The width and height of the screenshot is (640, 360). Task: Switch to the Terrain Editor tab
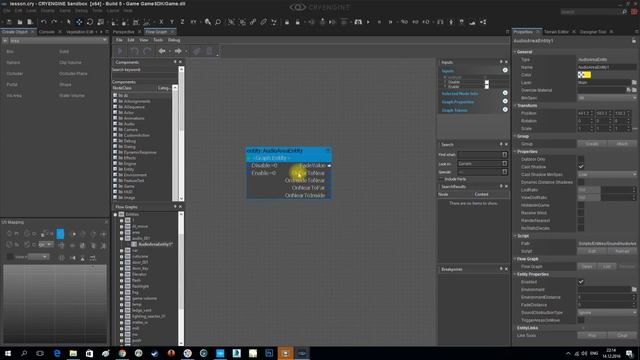(556, 32)
